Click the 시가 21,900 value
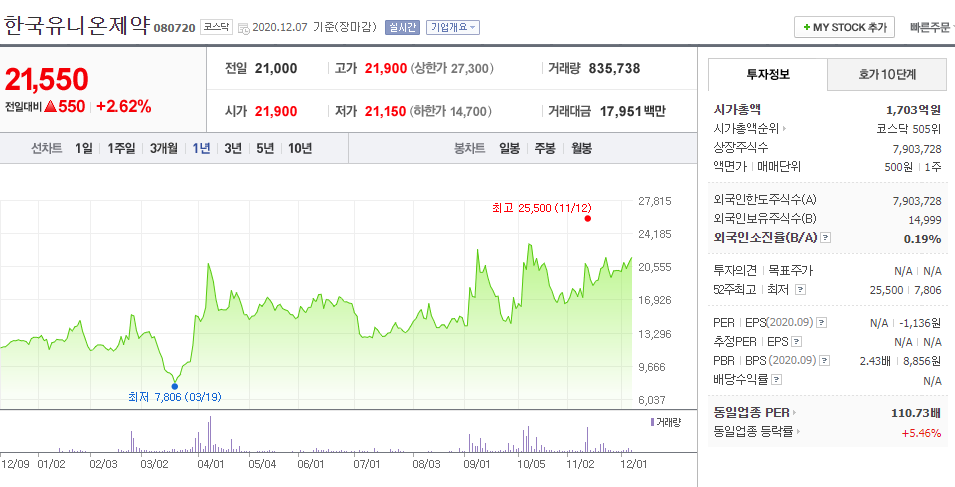 click(276, 111)
